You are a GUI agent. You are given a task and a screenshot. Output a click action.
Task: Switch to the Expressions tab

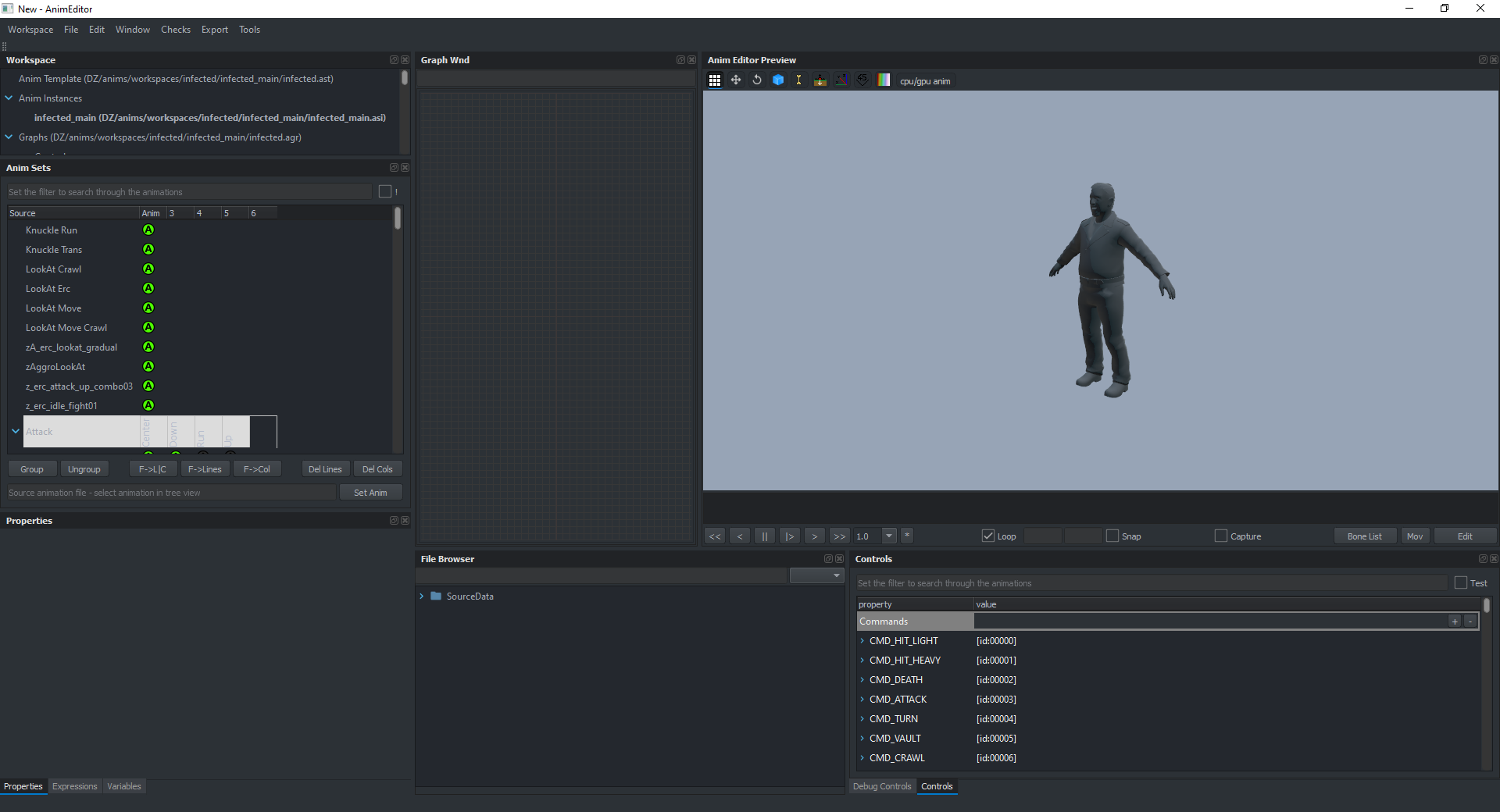click(75, 786)
